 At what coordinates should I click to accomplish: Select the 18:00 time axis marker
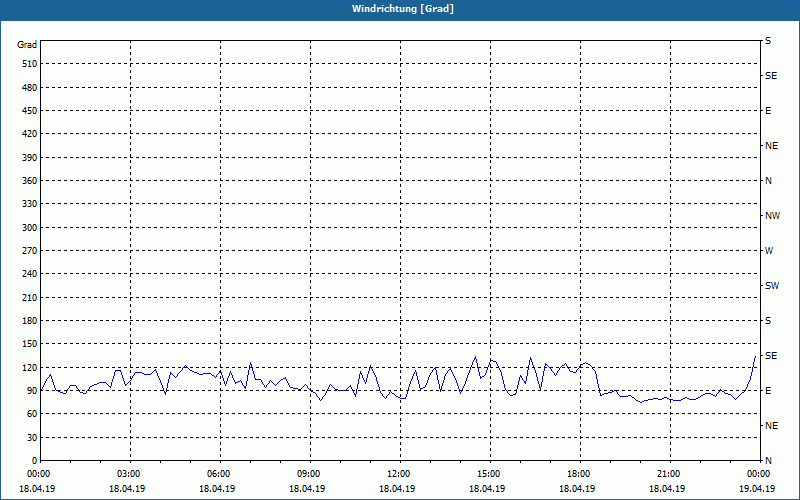coord(580,474)
